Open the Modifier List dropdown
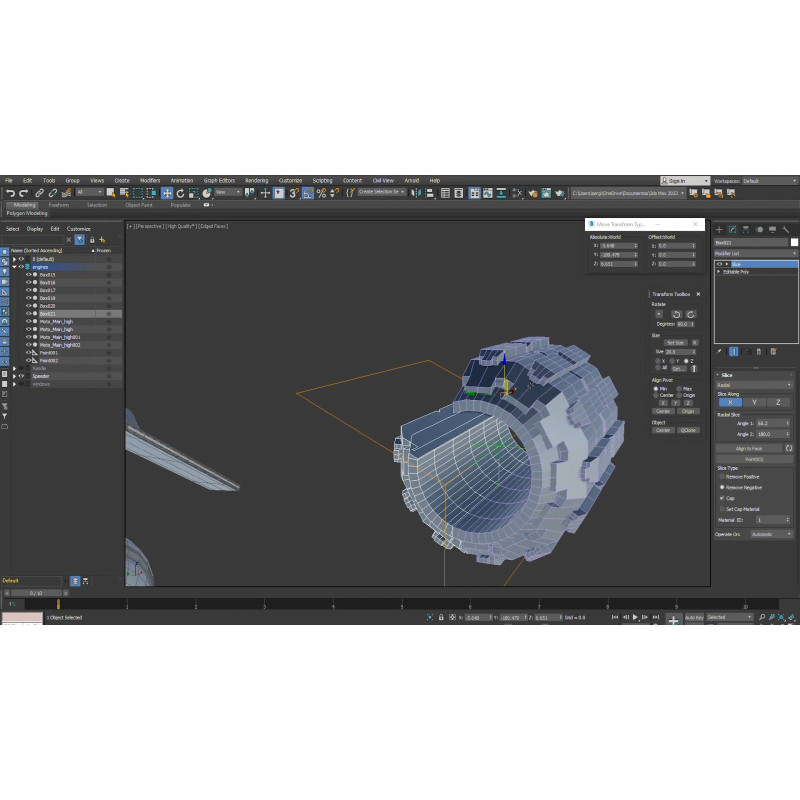Image resolution: width=800 pixels, height=800 pixels. 755,254
